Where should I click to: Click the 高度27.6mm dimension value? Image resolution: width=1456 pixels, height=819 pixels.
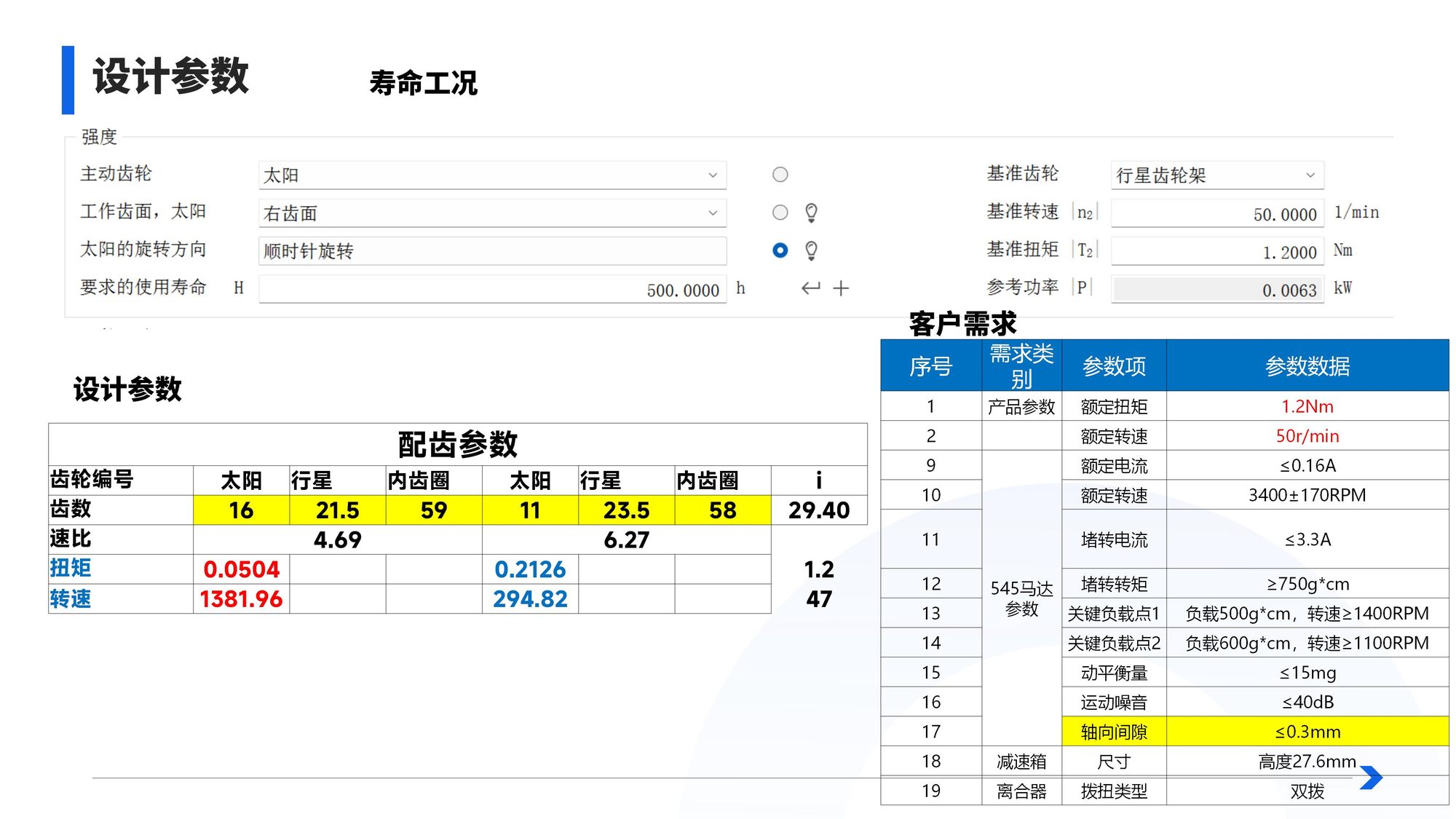click(x=1307, y=761)
